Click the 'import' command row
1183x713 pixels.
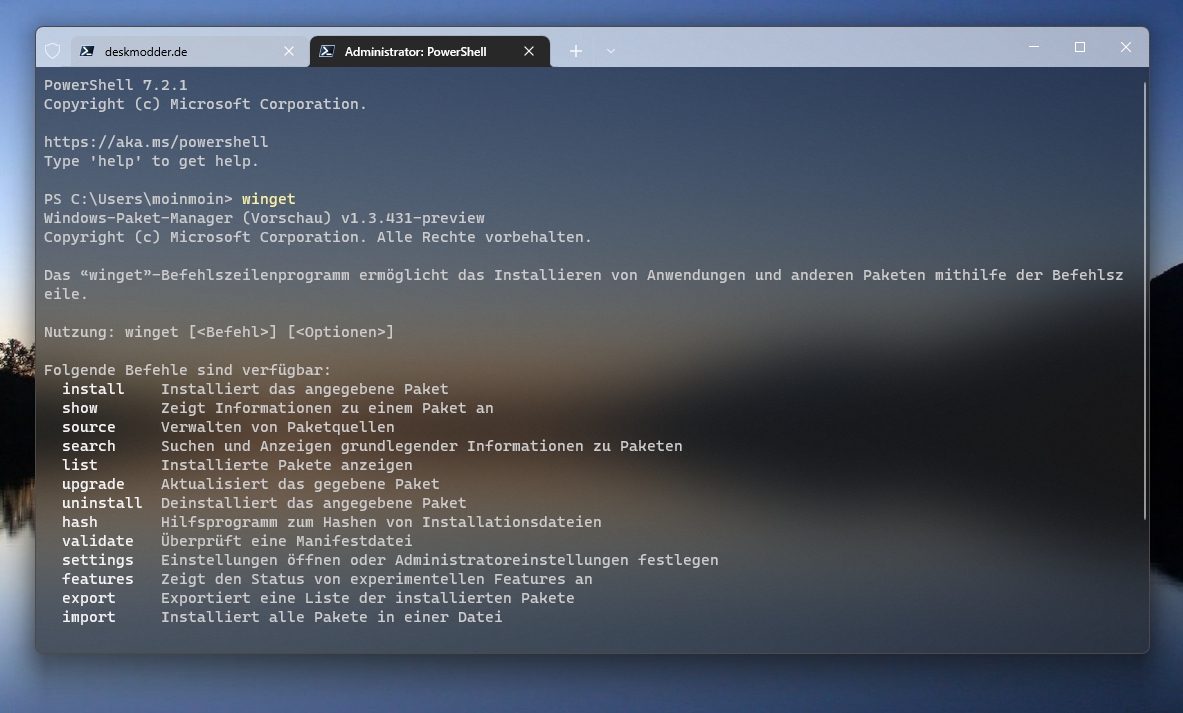[282, 617]
